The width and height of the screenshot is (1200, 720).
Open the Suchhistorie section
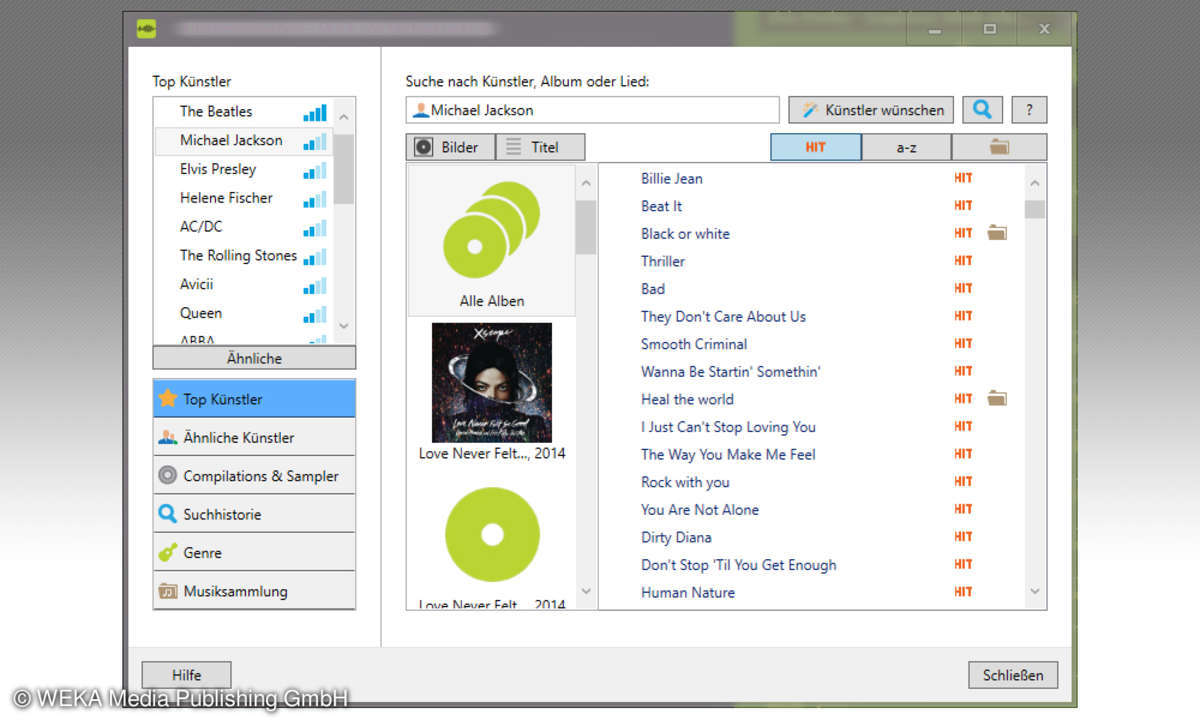point(254,514)
